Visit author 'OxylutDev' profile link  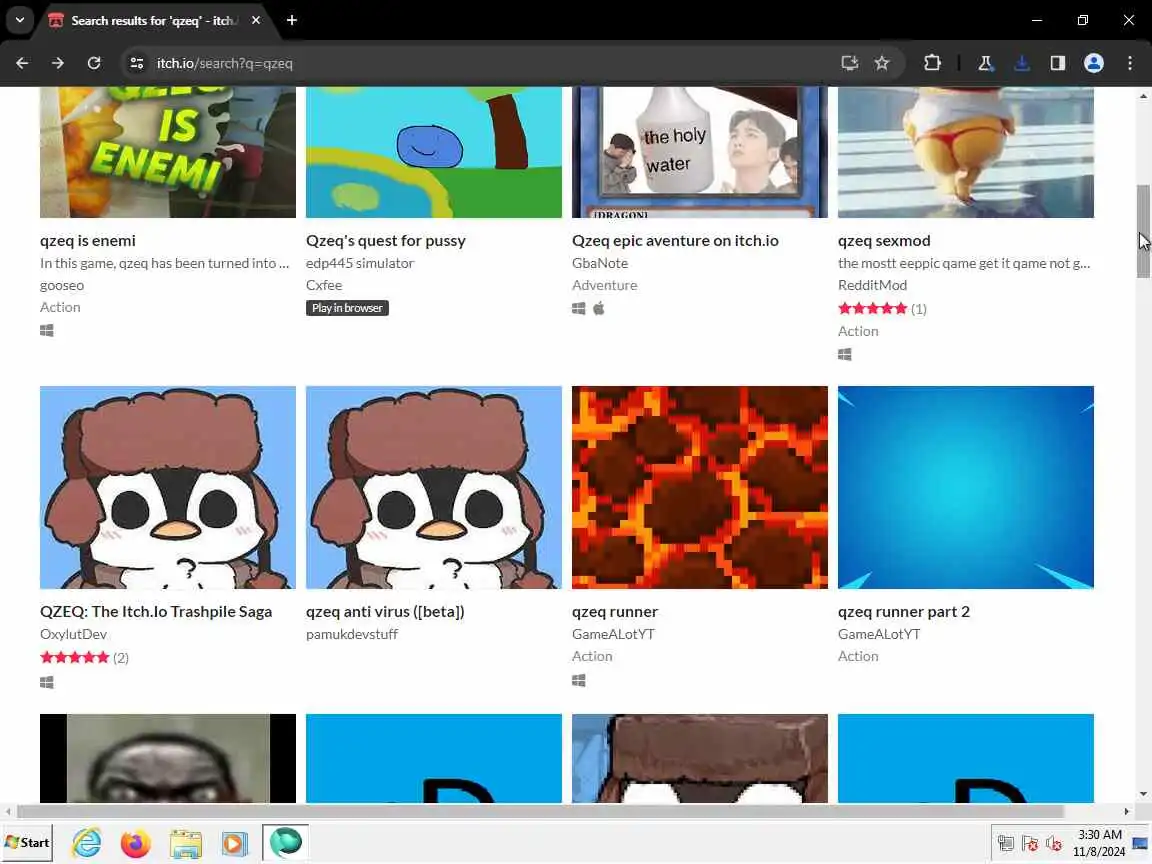coord(73,634)
